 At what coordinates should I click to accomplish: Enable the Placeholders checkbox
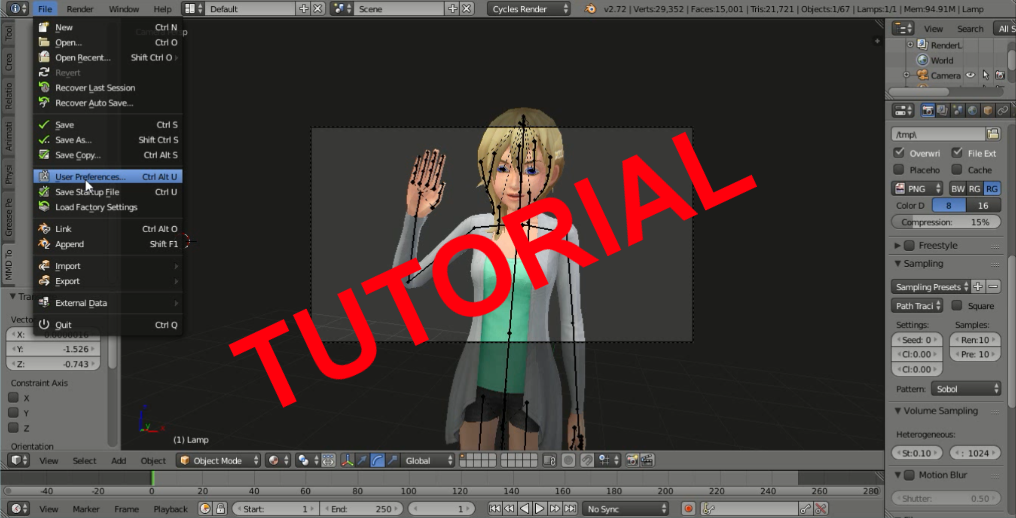[899, 170]
